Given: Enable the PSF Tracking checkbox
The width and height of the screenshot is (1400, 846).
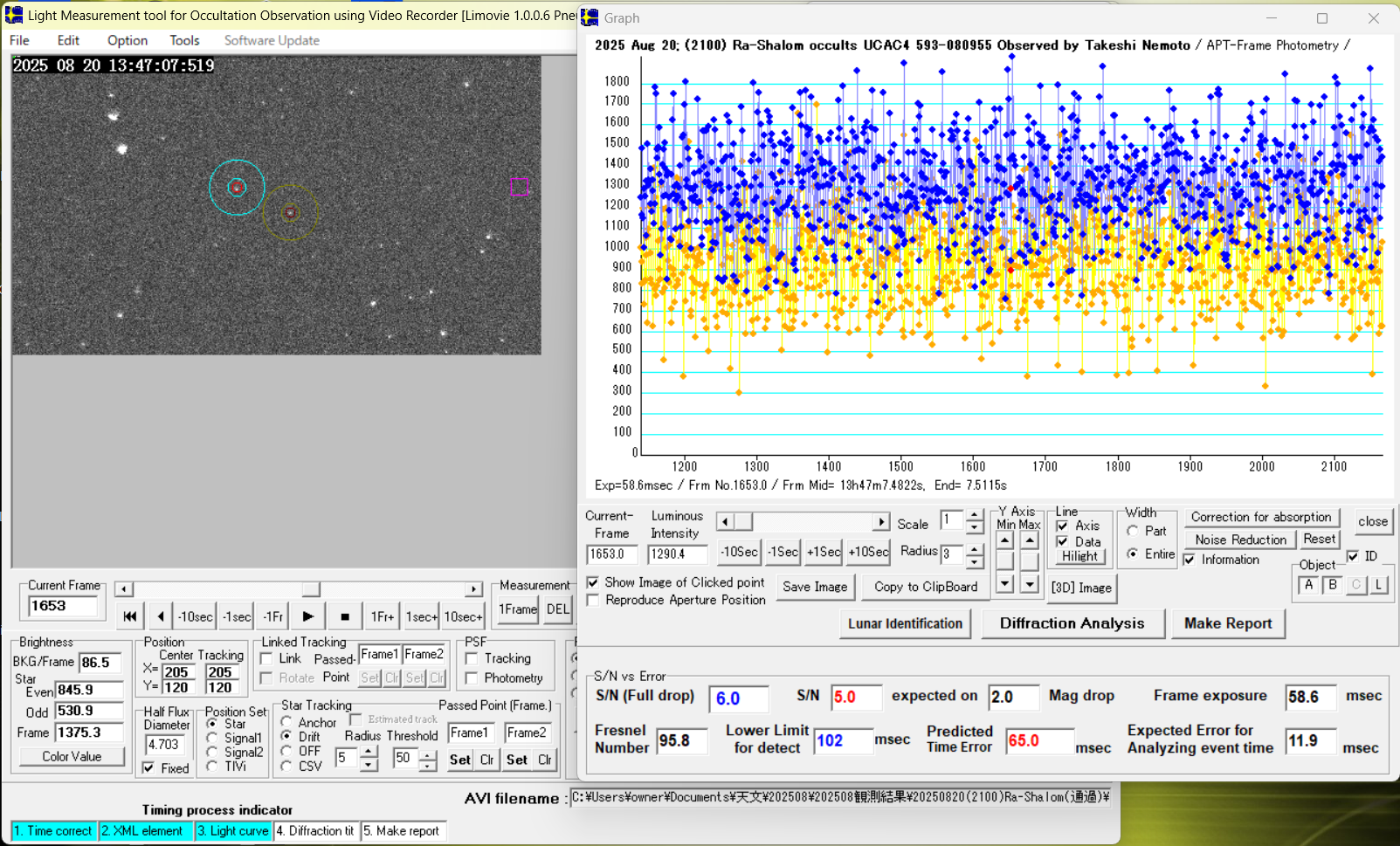Looking at the screenshot, I should tap(472, 658).
